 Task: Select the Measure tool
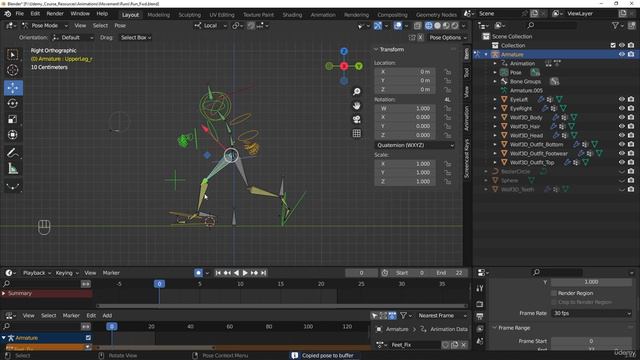(13, 169)
